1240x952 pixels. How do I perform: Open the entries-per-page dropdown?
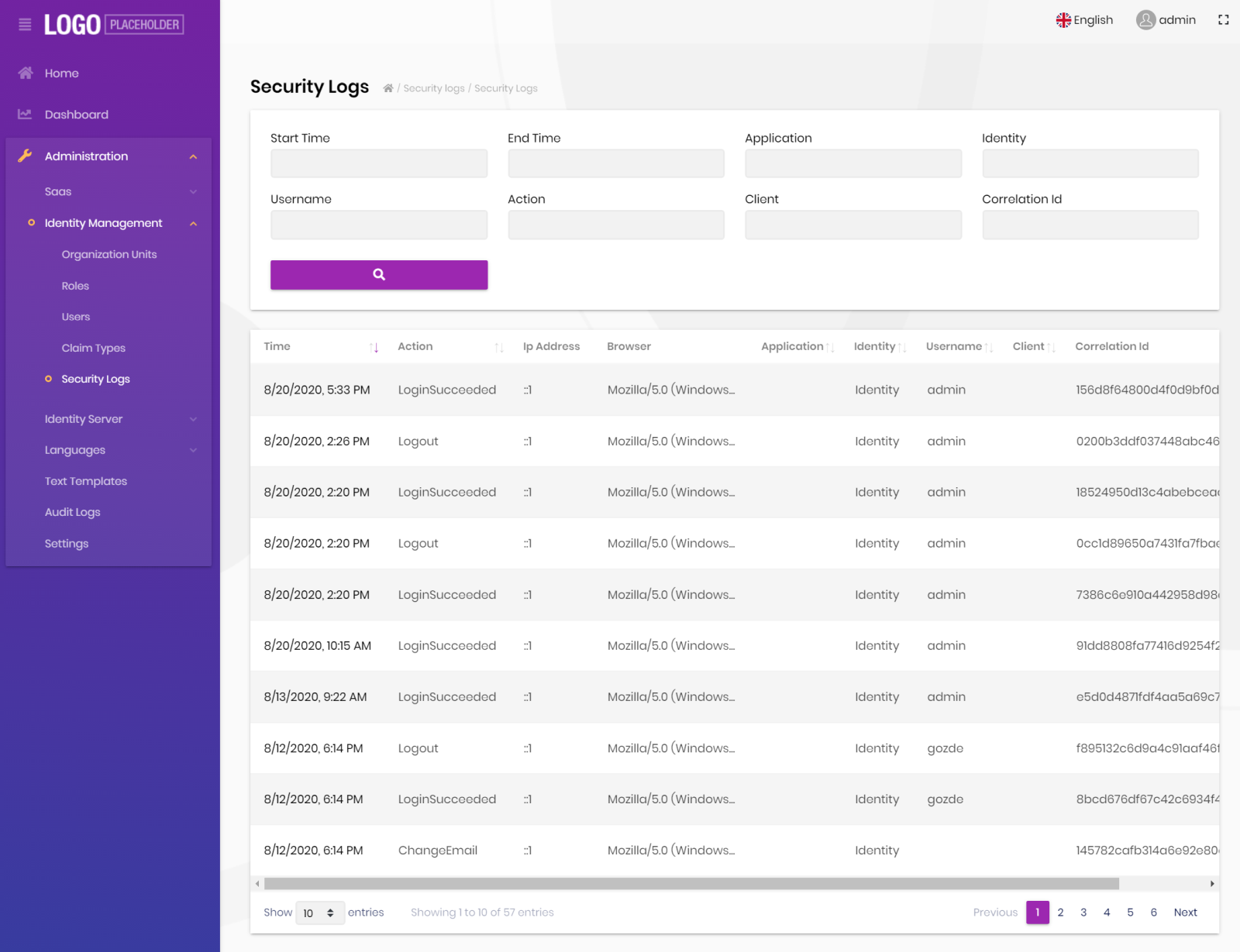coord(319,912)
